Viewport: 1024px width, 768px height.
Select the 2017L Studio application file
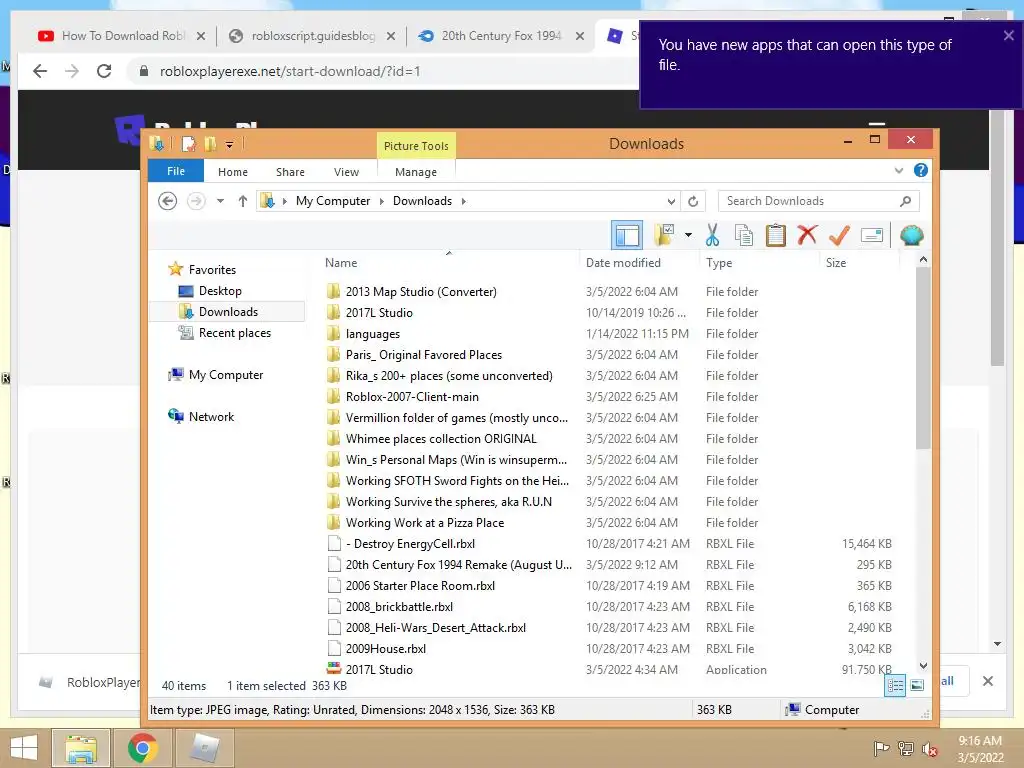609,670
